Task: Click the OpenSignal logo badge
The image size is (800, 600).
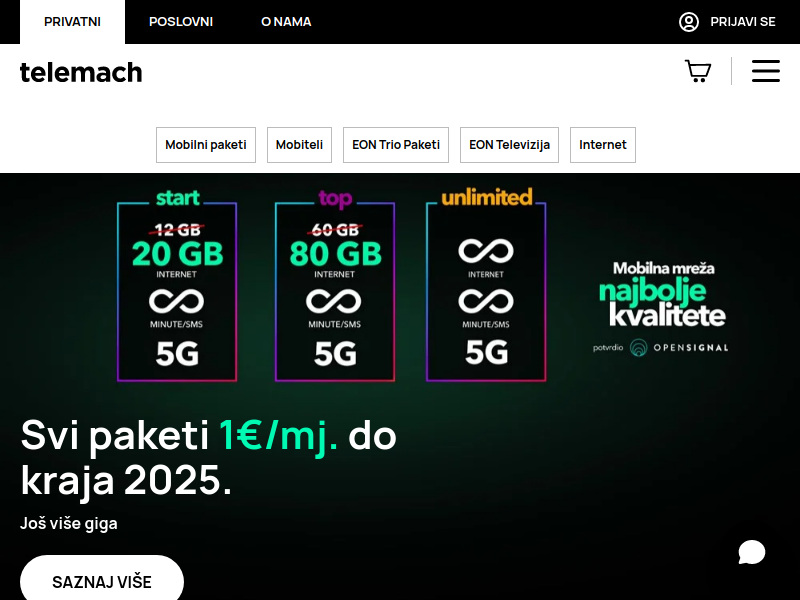Action: pos(660,347)
